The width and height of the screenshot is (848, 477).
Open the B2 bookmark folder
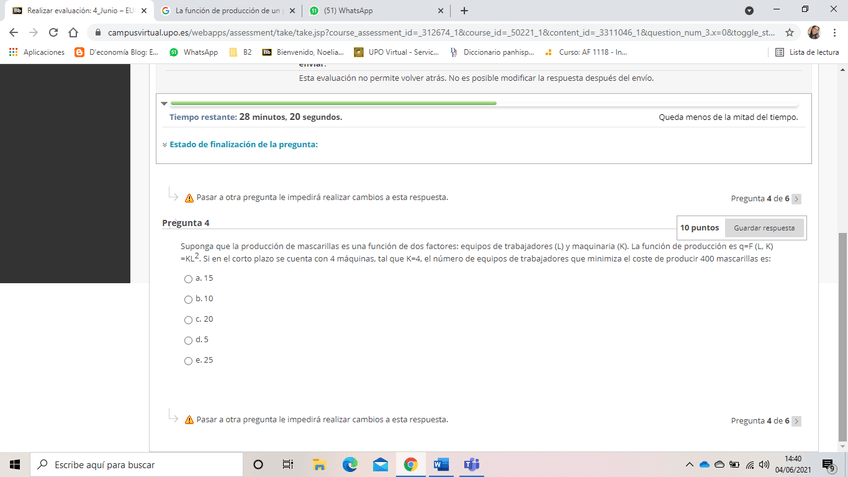tap(241, 52)
